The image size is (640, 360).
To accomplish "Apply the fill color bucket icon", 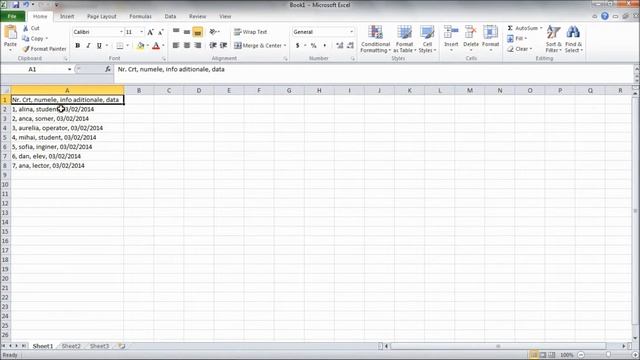I will click(140, 46).
